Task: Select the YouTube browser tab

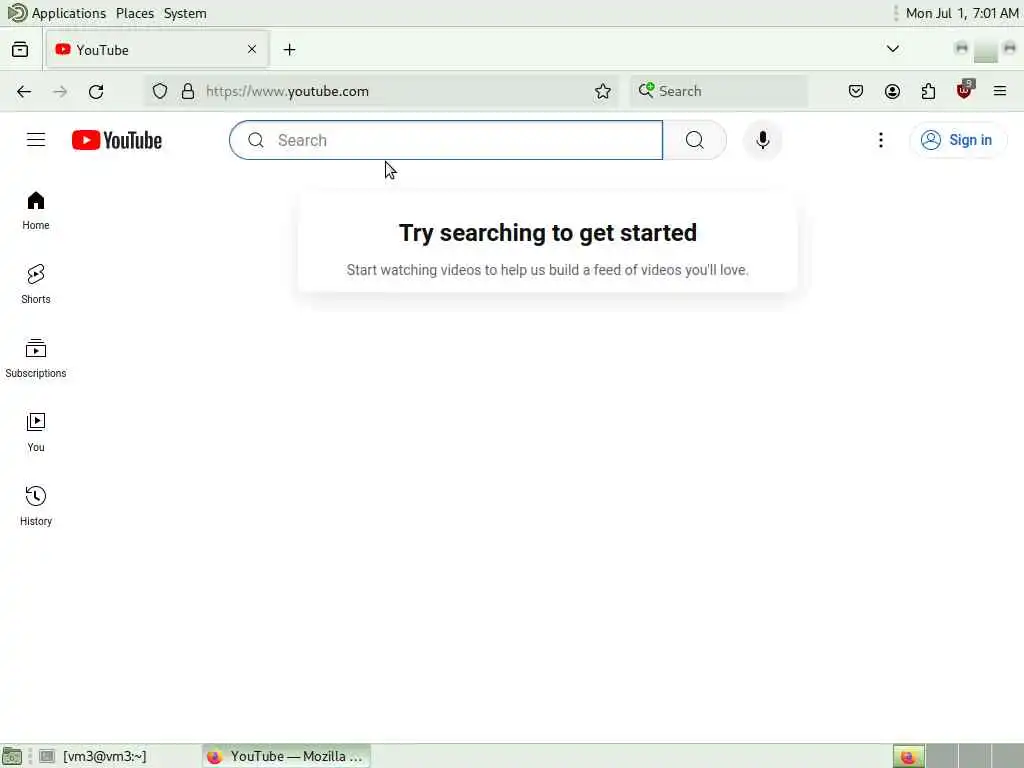Action: [157, 50]
